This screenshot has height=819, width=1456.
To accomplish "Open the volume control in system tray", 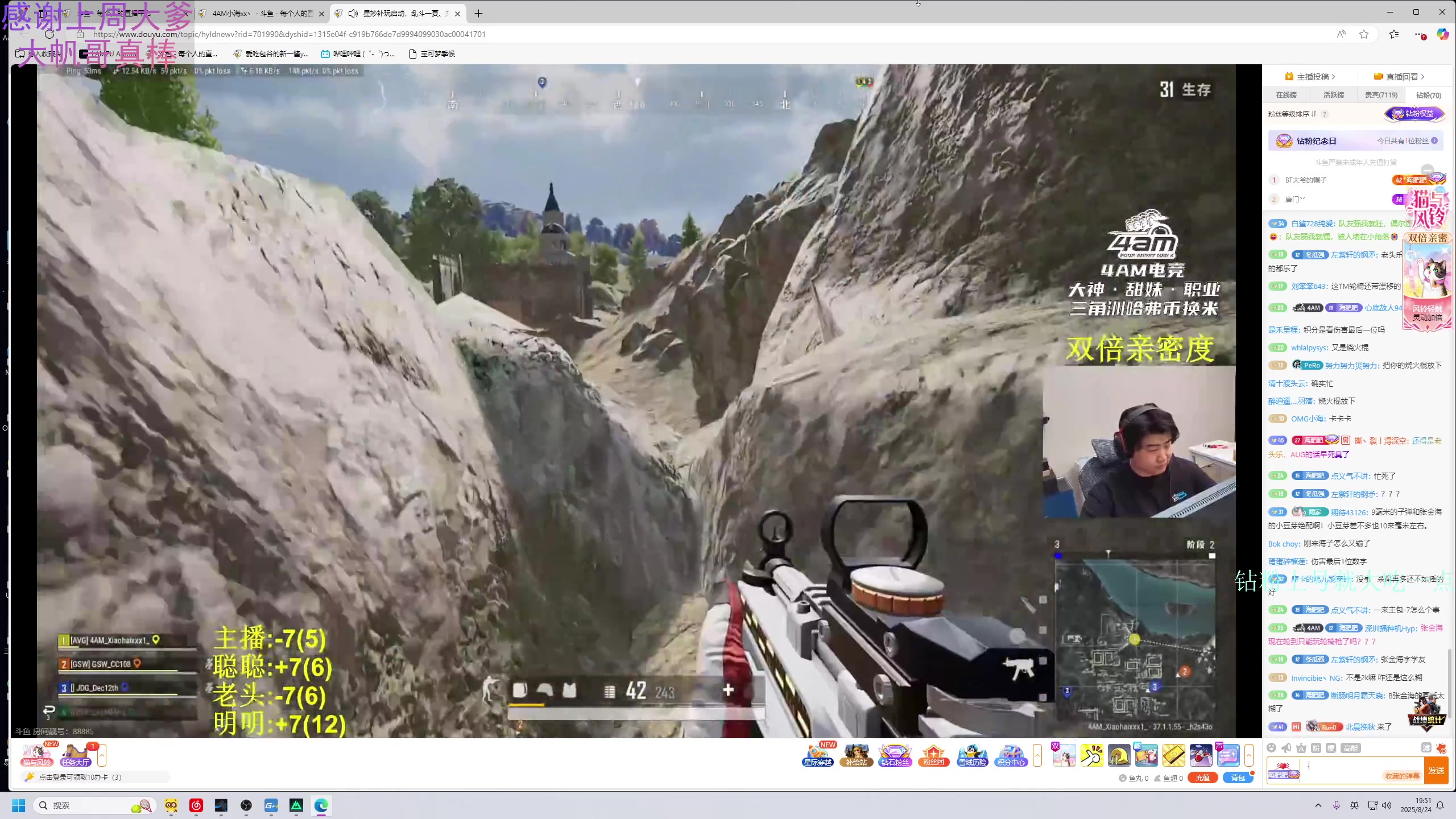I will (1387, 805).
